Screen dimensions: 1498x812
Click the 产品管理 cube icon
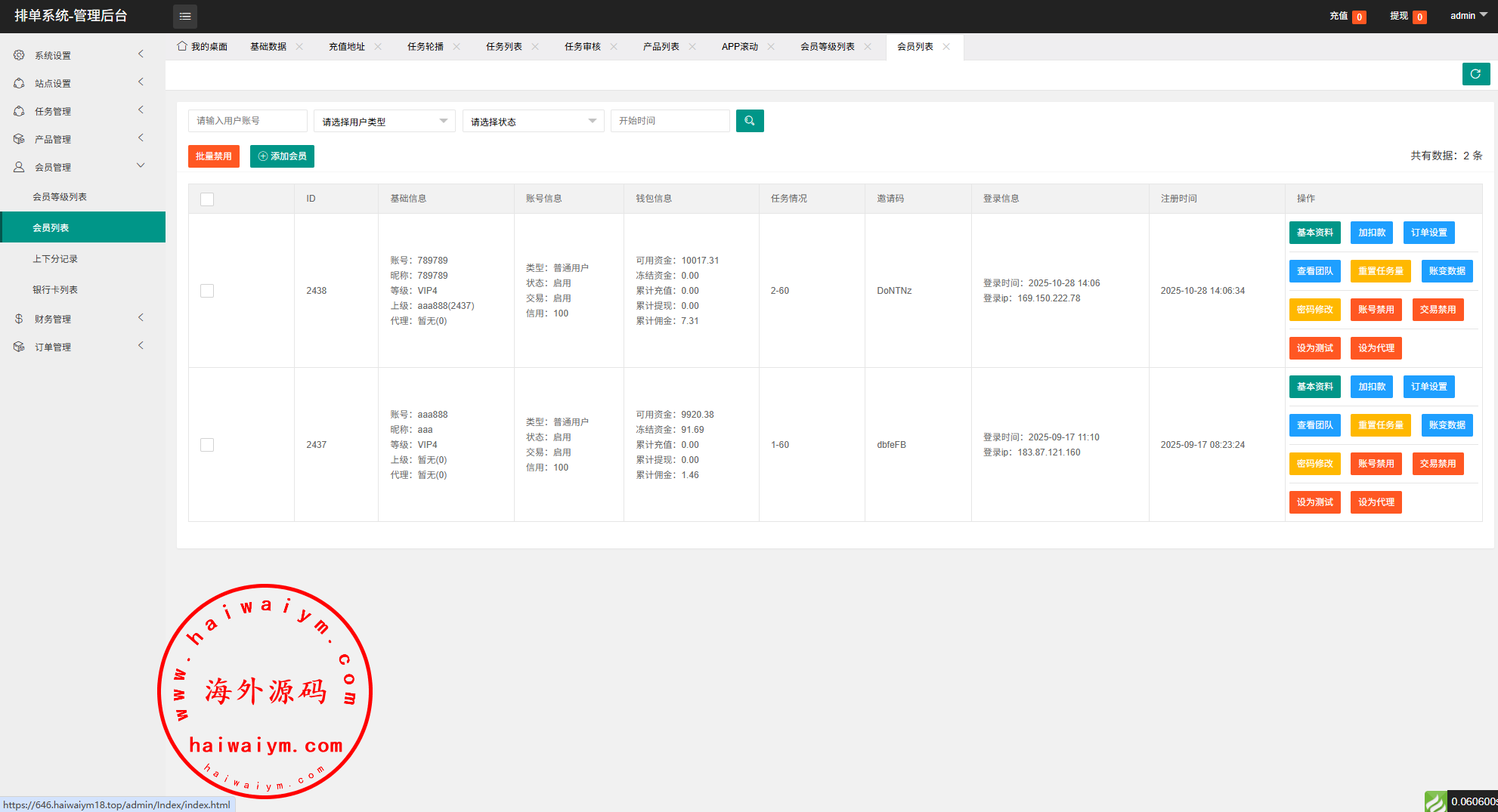pyautogui.click(x=19, y=139)
